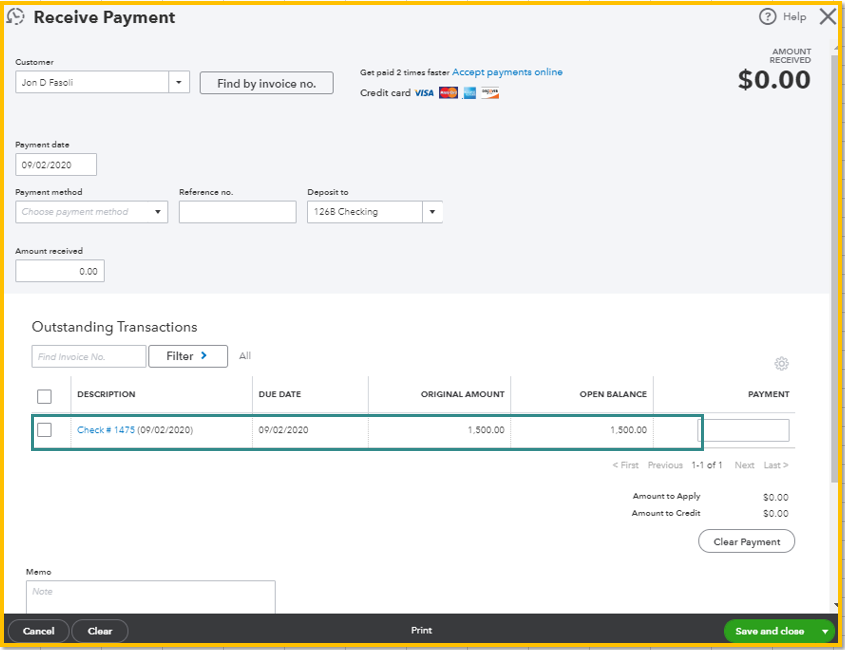Click the ORIGINAL AMOUNT column header
Screen dimensions: 845x650
click(462, 394)
